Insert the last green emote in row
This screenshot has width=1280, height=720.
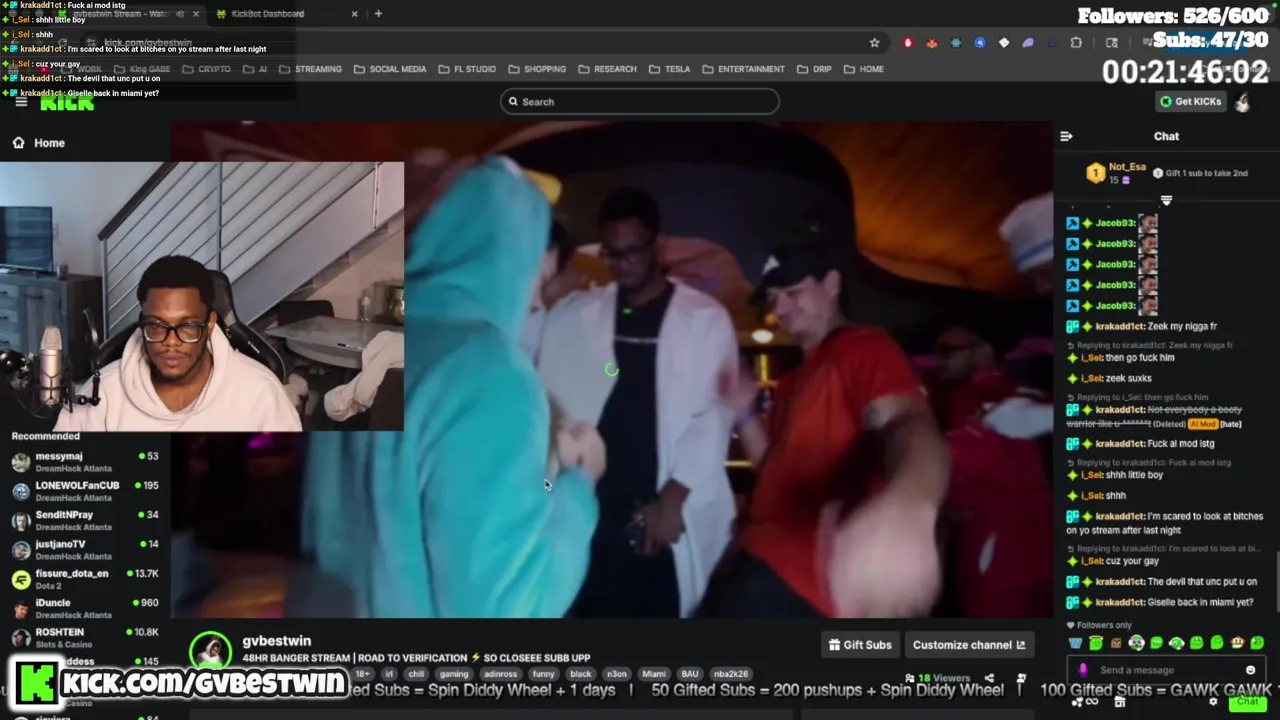1257,643
